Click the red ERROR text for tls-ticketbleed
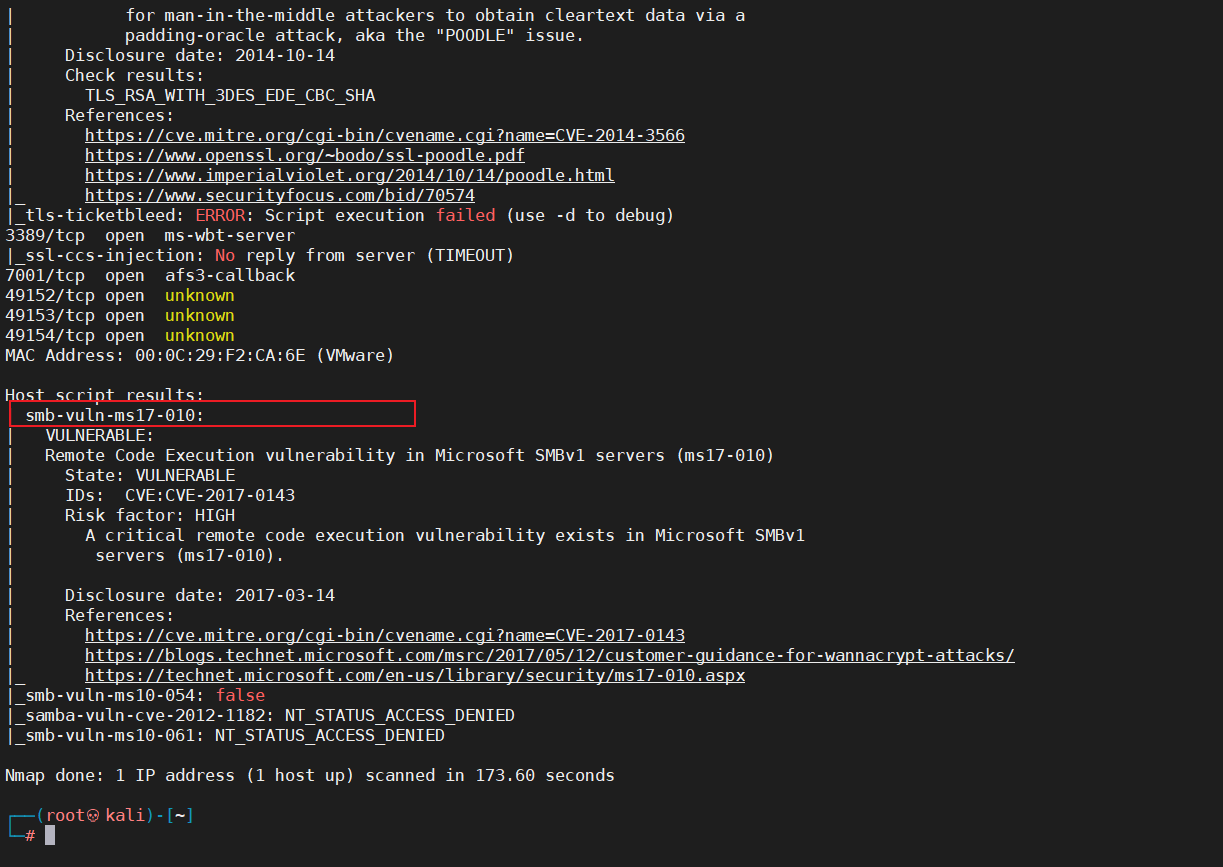The height and width of the screenshot is (867, 1223). click(225, 215)
